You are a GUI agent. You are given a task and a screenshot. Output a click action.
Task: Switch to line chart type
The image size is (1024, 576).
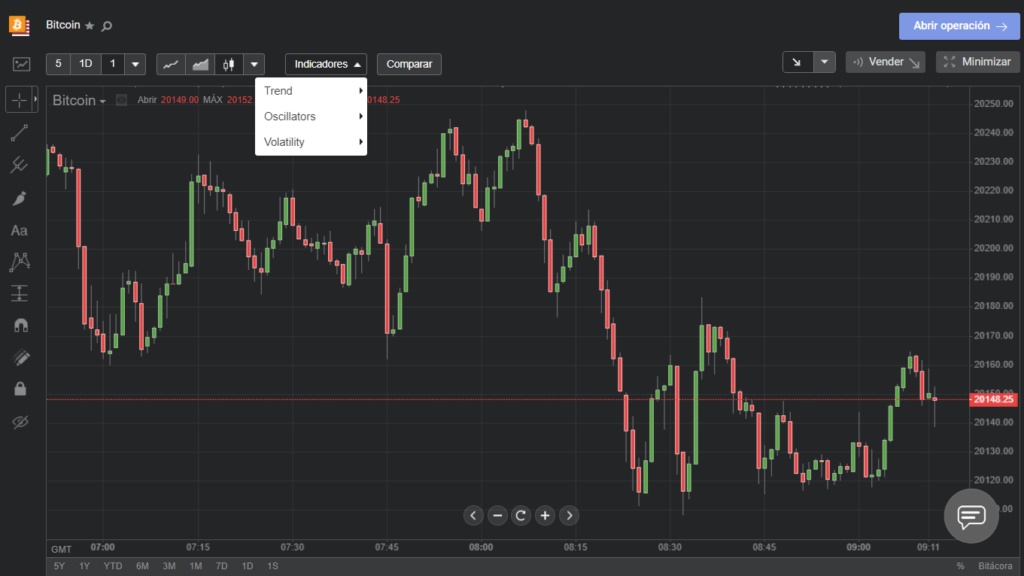click(171, 64)
